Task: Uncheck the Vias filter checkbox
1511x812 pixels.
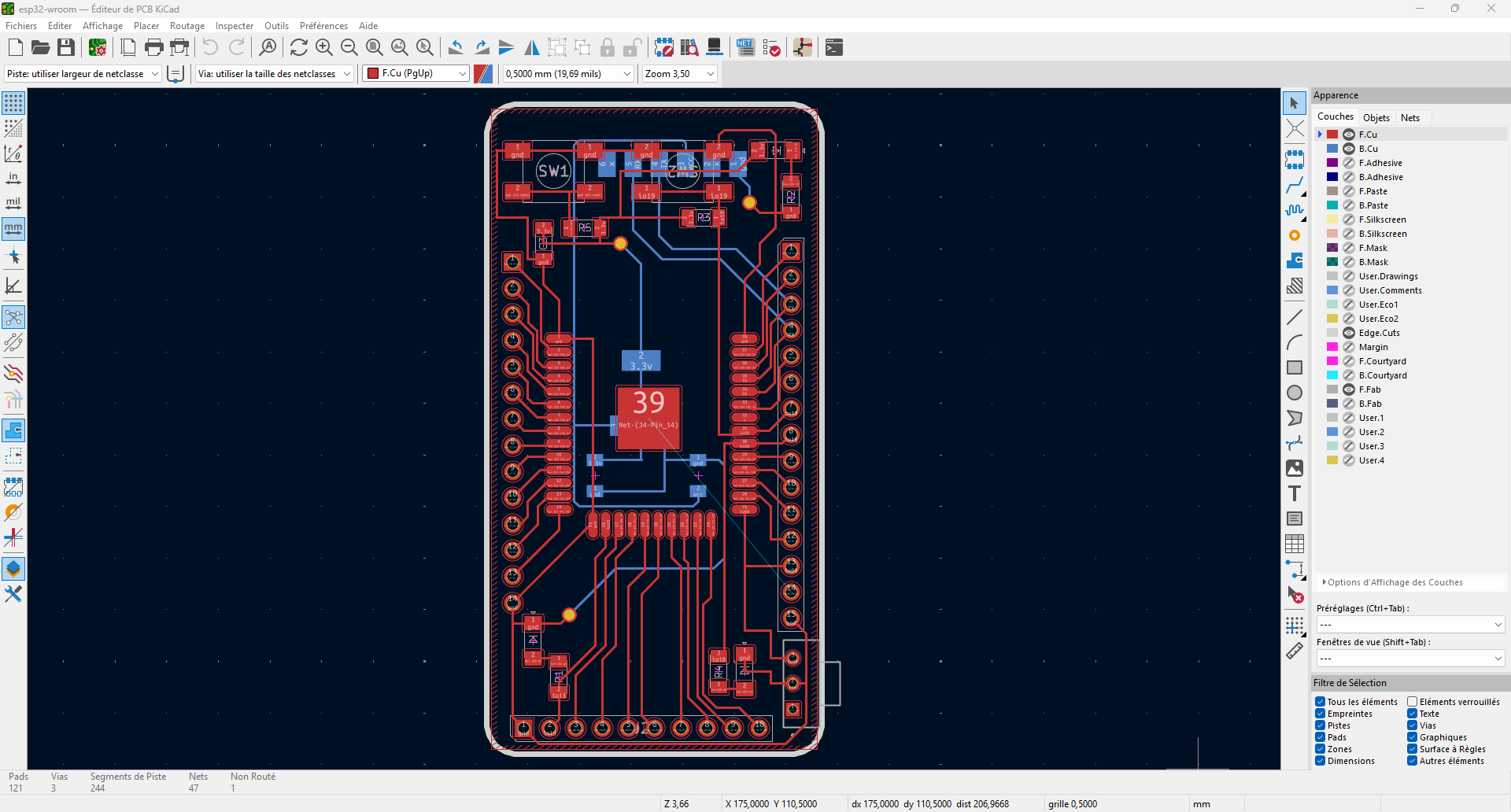Action: pos(1413,725)
